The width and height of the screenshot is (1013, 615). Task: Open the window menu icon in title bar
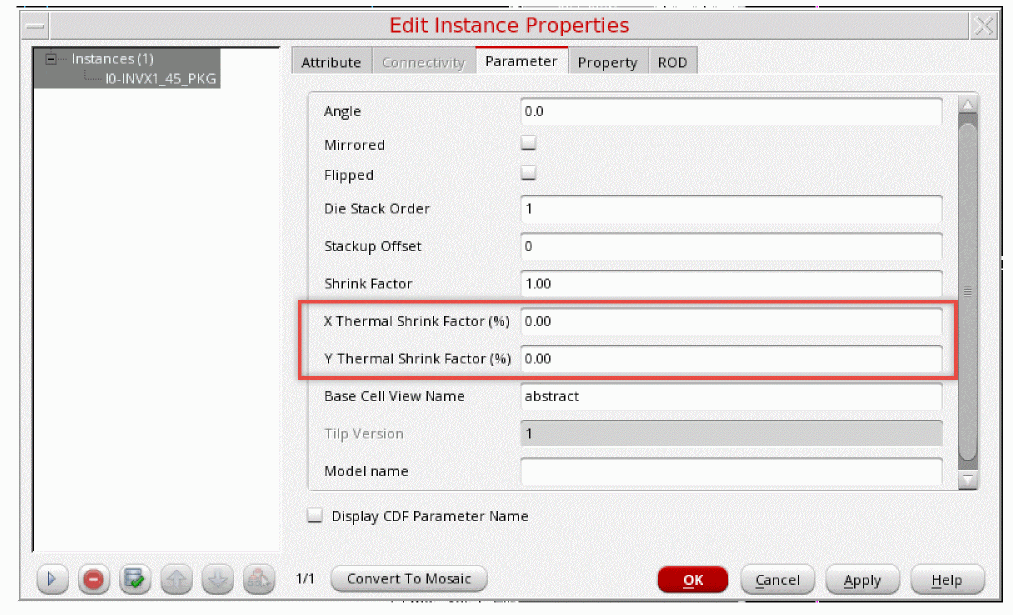[36, 26]
